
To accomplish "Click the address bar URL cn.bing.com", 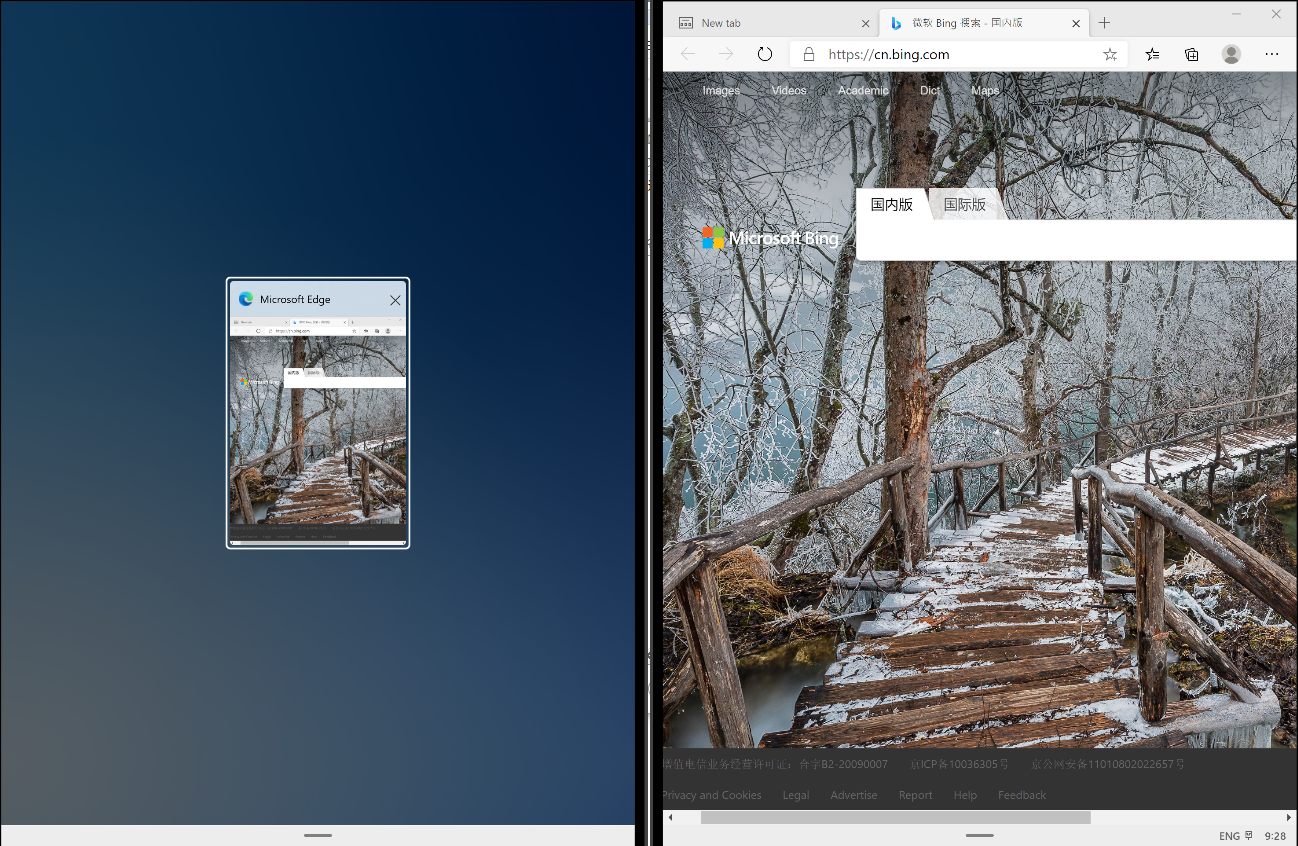I will coord(889,55).
